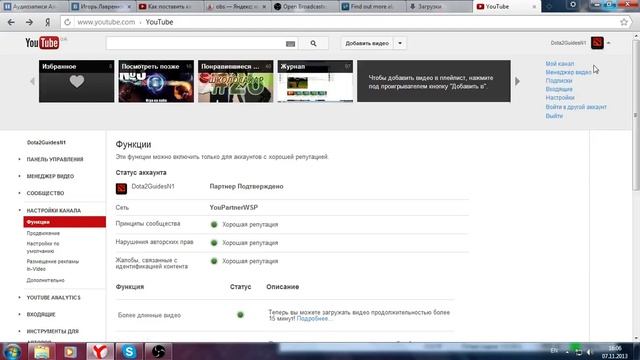Click the magnifier search button
The height and width of the screenshot is (360, 640).
[x=313, y=43]
